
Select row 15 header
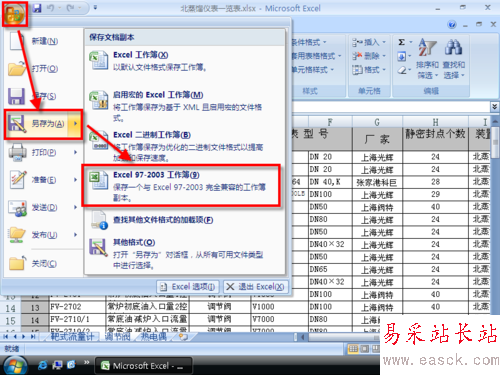(11, 320)
